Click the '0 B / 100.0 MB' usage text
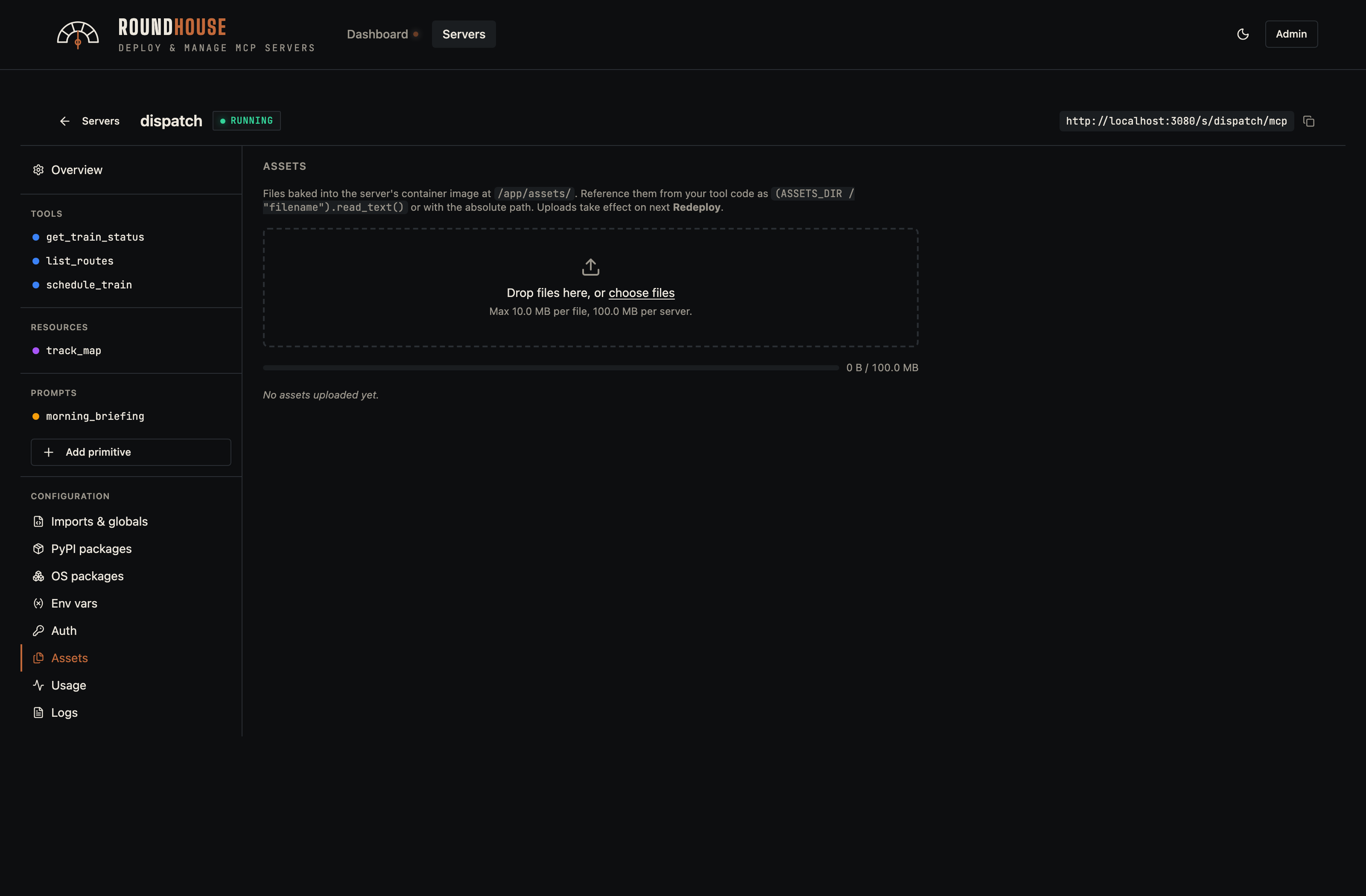This screenshot has height=896, width=1366. [882, 368]
